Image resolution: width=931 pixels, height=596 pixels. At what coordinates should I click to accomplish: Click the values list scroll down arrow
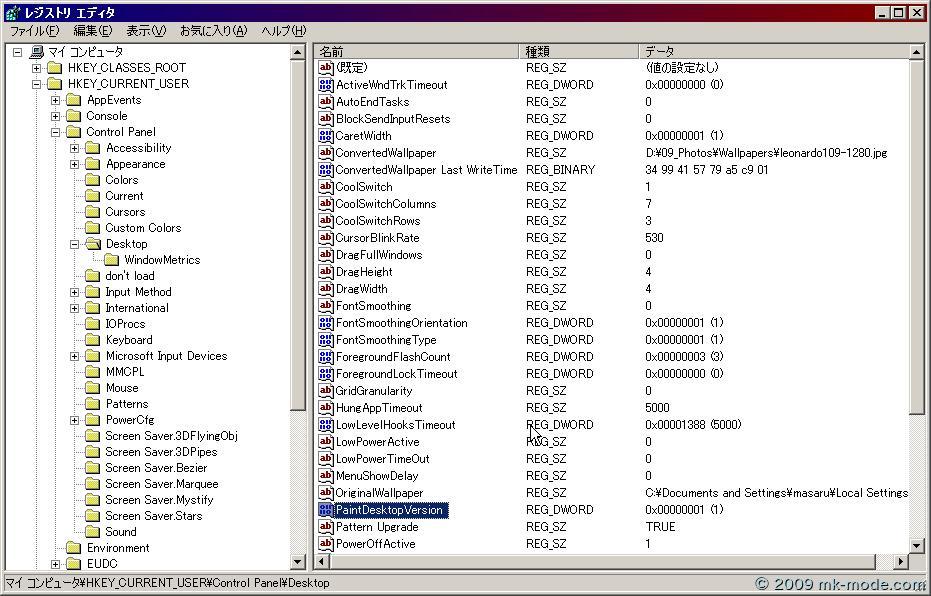pos(917,545)
